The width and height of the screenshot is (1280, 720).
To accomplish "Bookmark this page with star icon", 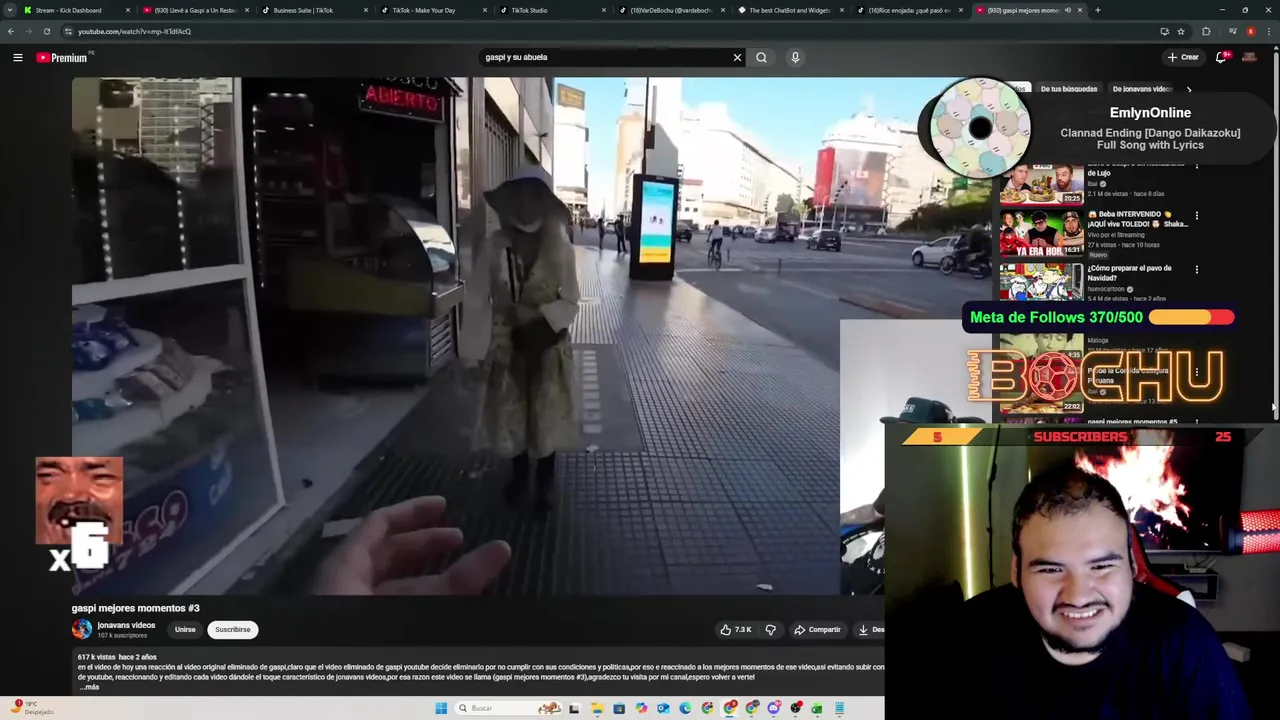I will tap(1180, 31).
